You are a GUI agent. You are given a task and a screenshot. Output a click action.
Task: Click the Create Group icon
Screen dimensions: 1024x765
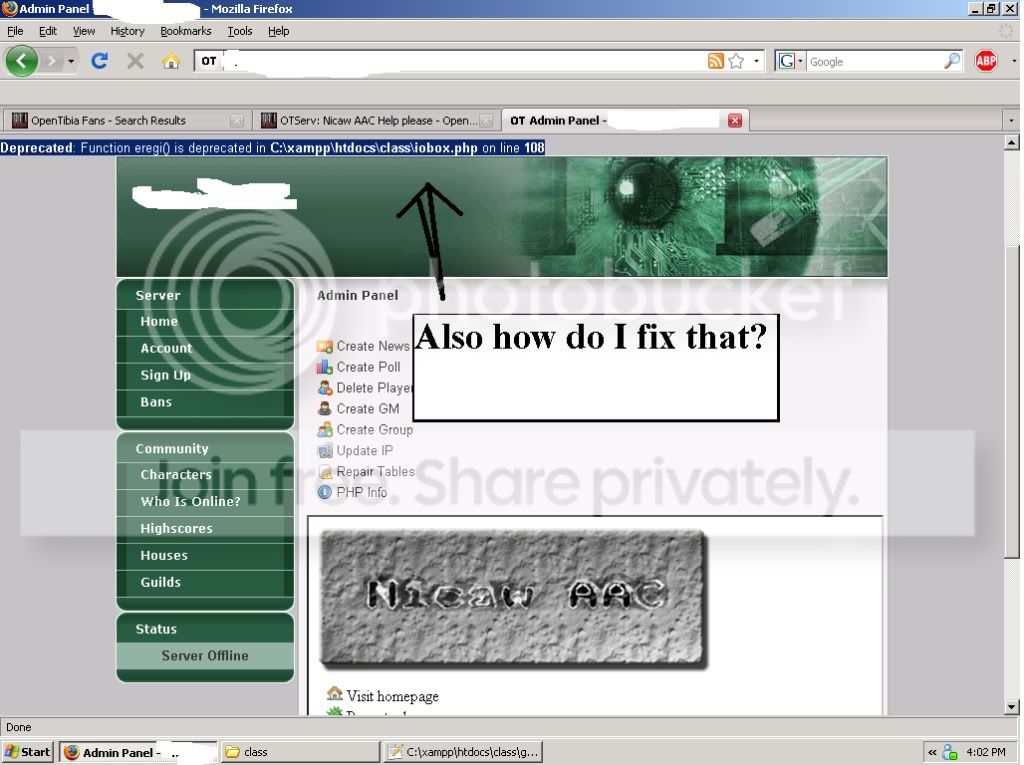coord(325,430)
